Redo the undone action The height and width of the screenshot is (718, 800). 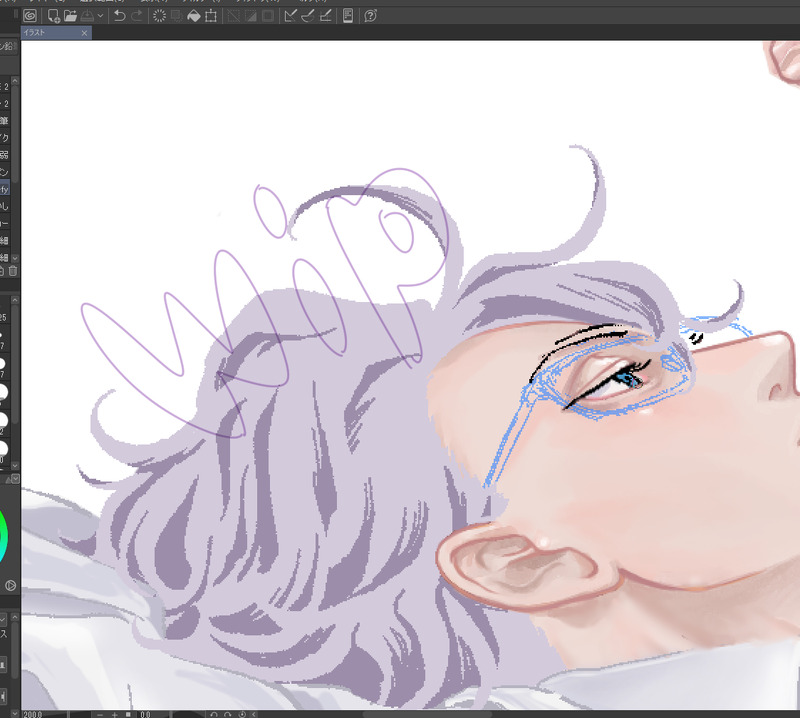tap(137, 16)
